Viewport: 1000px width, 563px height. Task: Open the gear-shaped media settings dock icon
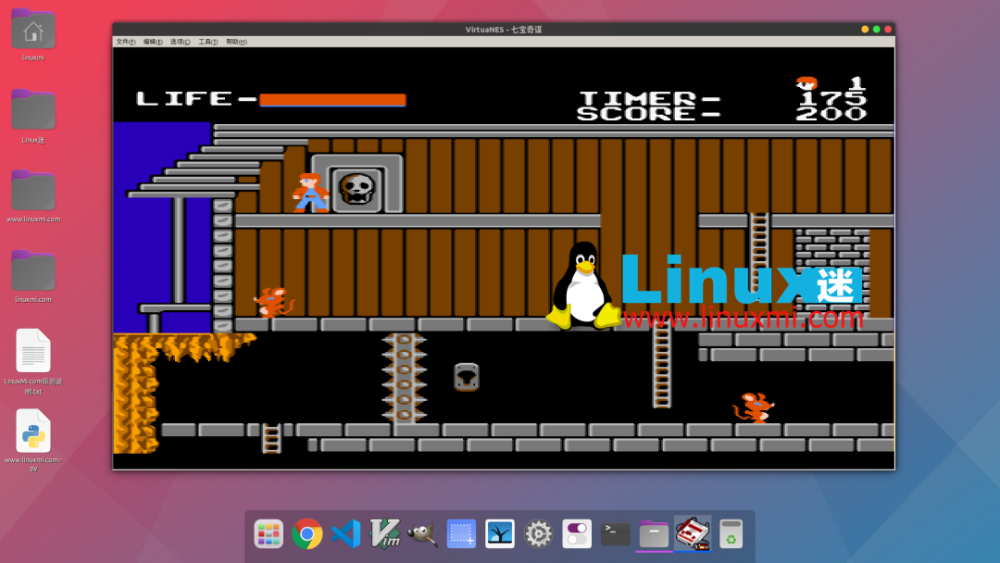(x=539, y=534)
